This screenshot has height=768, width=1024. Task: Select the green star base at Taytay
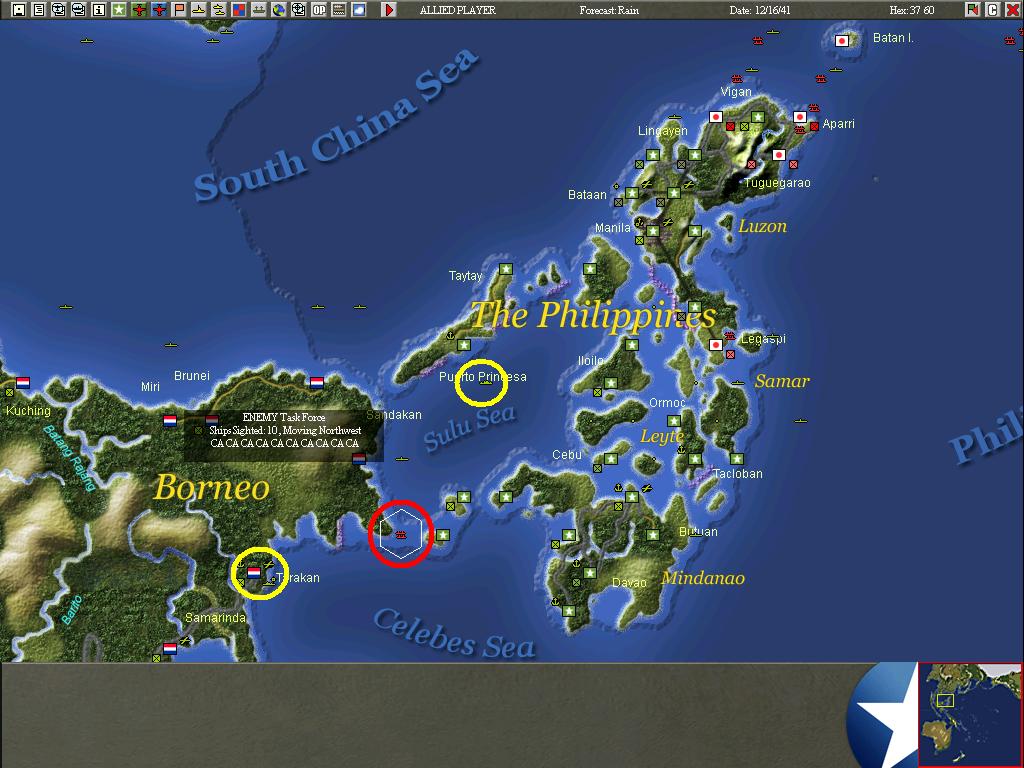505,268
